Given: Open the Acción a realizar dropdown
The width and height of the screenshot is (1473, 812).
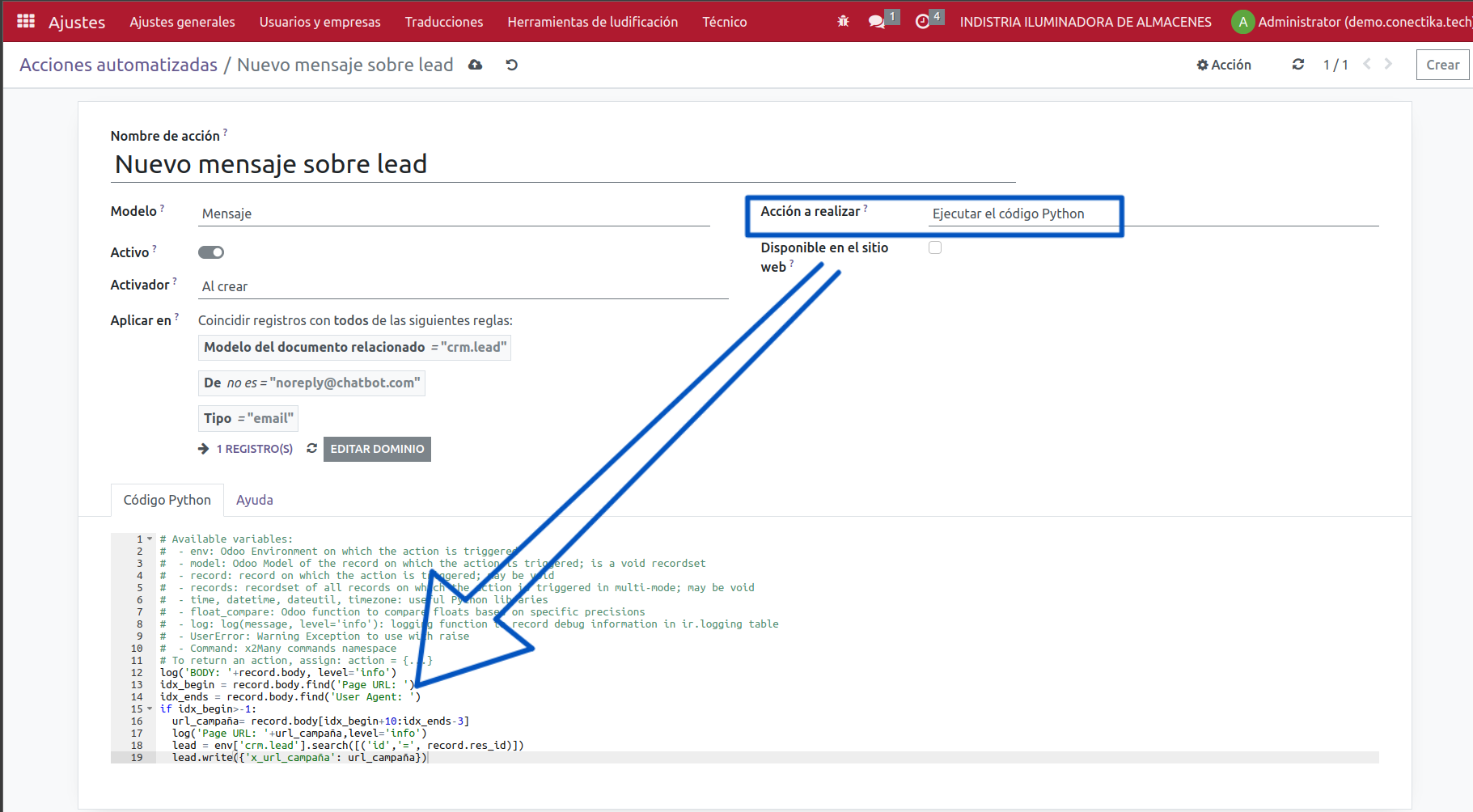Looking at the screenshot, I should pyautogui.click(x=1023, y=214).
